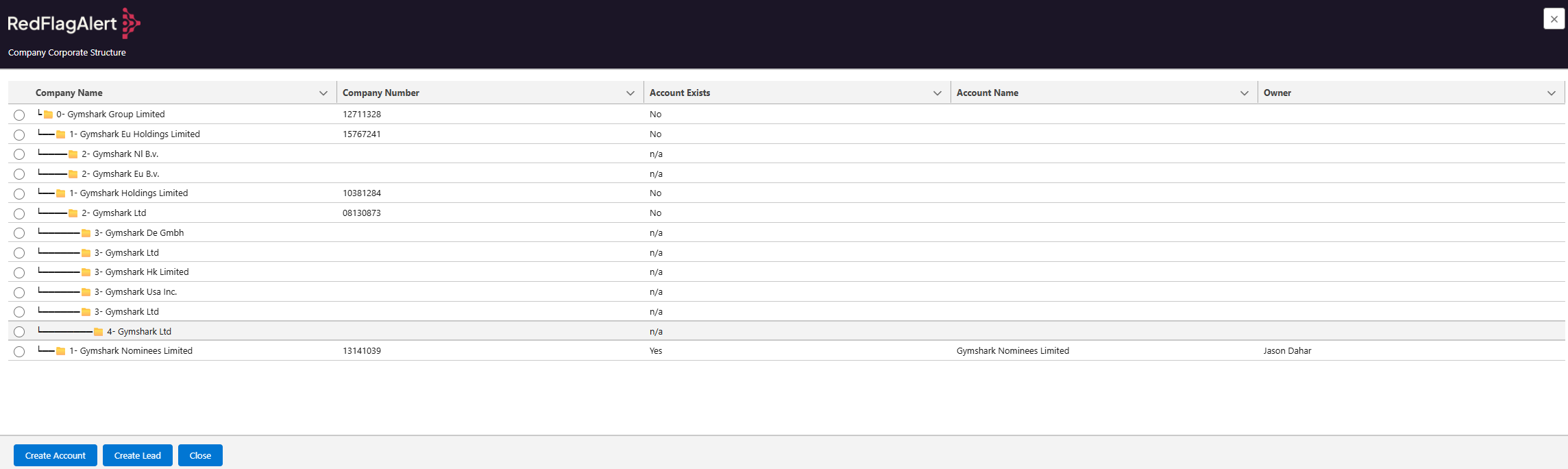The width and height of the screenshot is (1568, 469).
Task: Click folder icon of Gymshark Eu B.v.
Action: click(x=73, y=174)
